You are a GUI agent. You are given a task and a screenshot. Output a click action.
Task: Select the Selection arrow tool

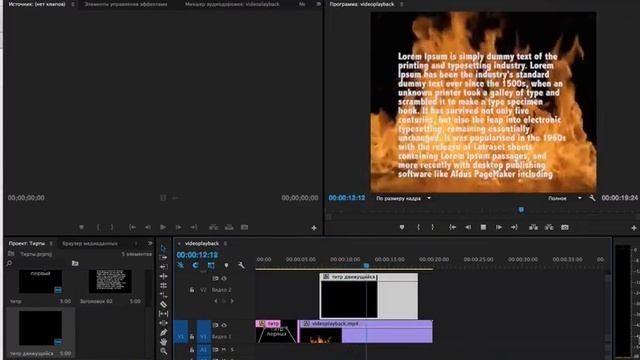pos(163,248)
